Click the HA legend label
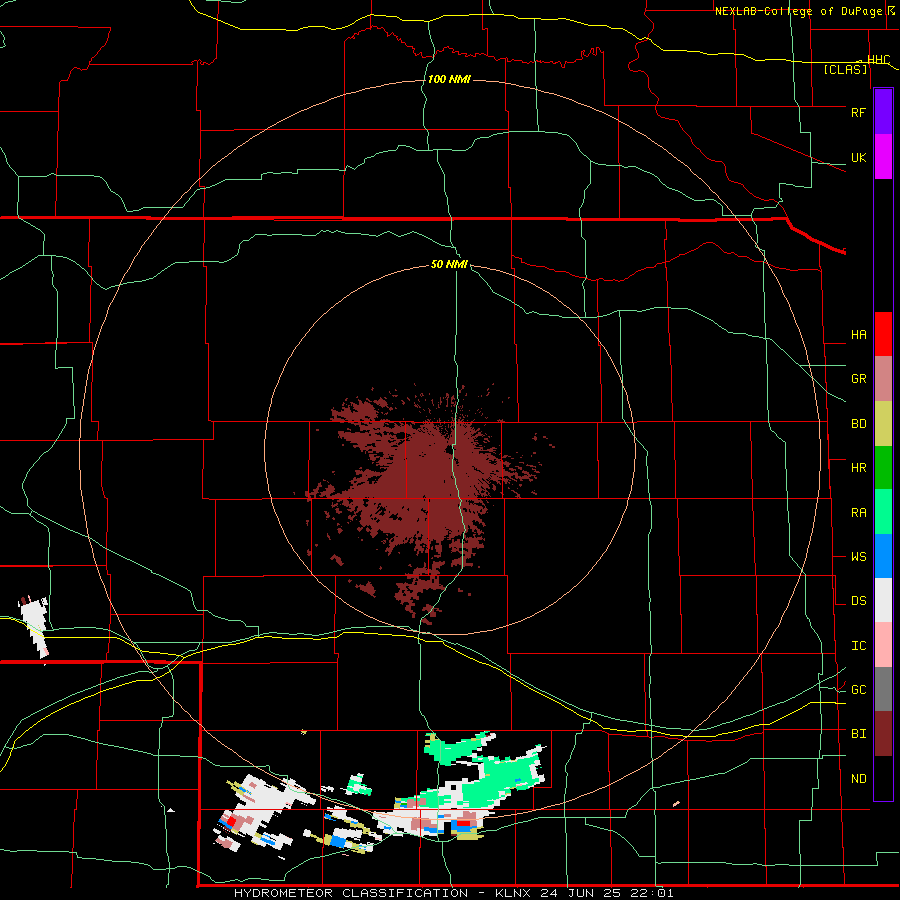900x900 pixels. [858, 334]
